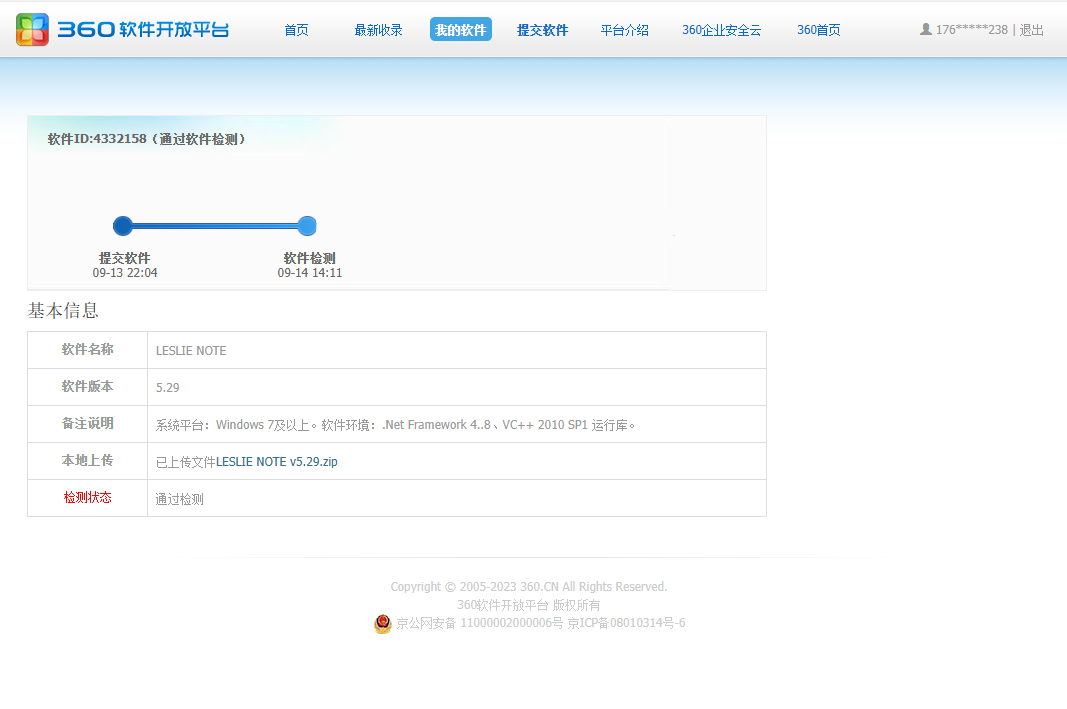Click the 09-14 14:11 detection timestamp

click(310, 273)
